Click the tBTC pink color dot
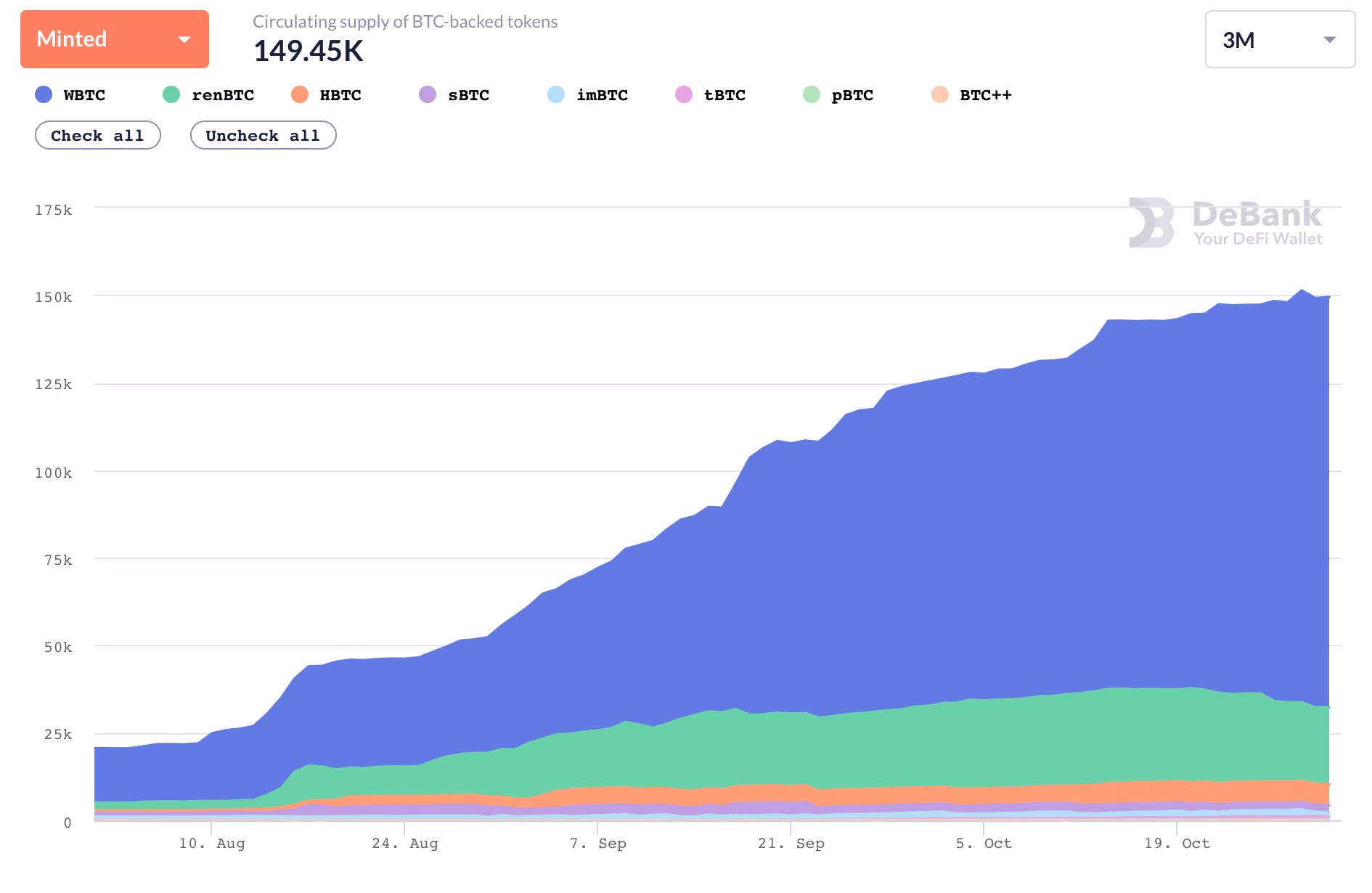 (684, 94)
